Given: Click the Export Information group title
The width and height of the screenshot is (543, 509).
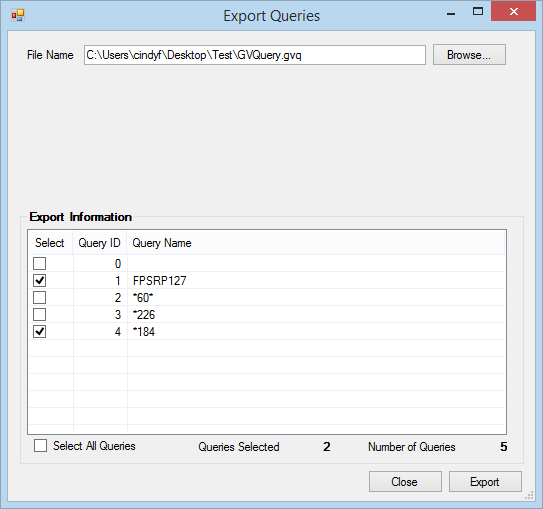Looking at the screenshot, I should (x=80, y=217).
